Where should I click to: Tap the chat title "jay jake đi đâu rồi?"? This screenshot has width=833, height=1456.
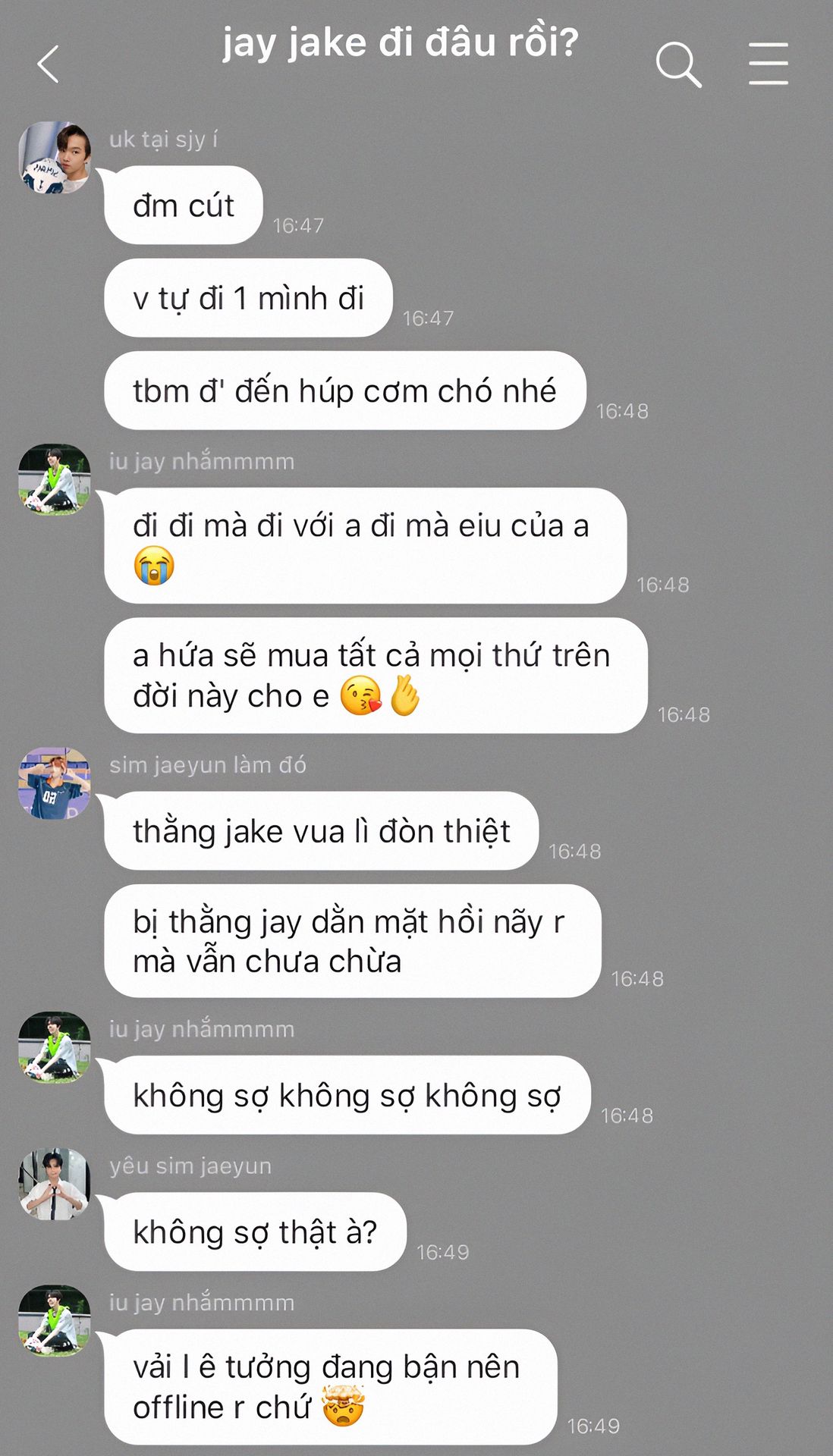tap(401, 42)
